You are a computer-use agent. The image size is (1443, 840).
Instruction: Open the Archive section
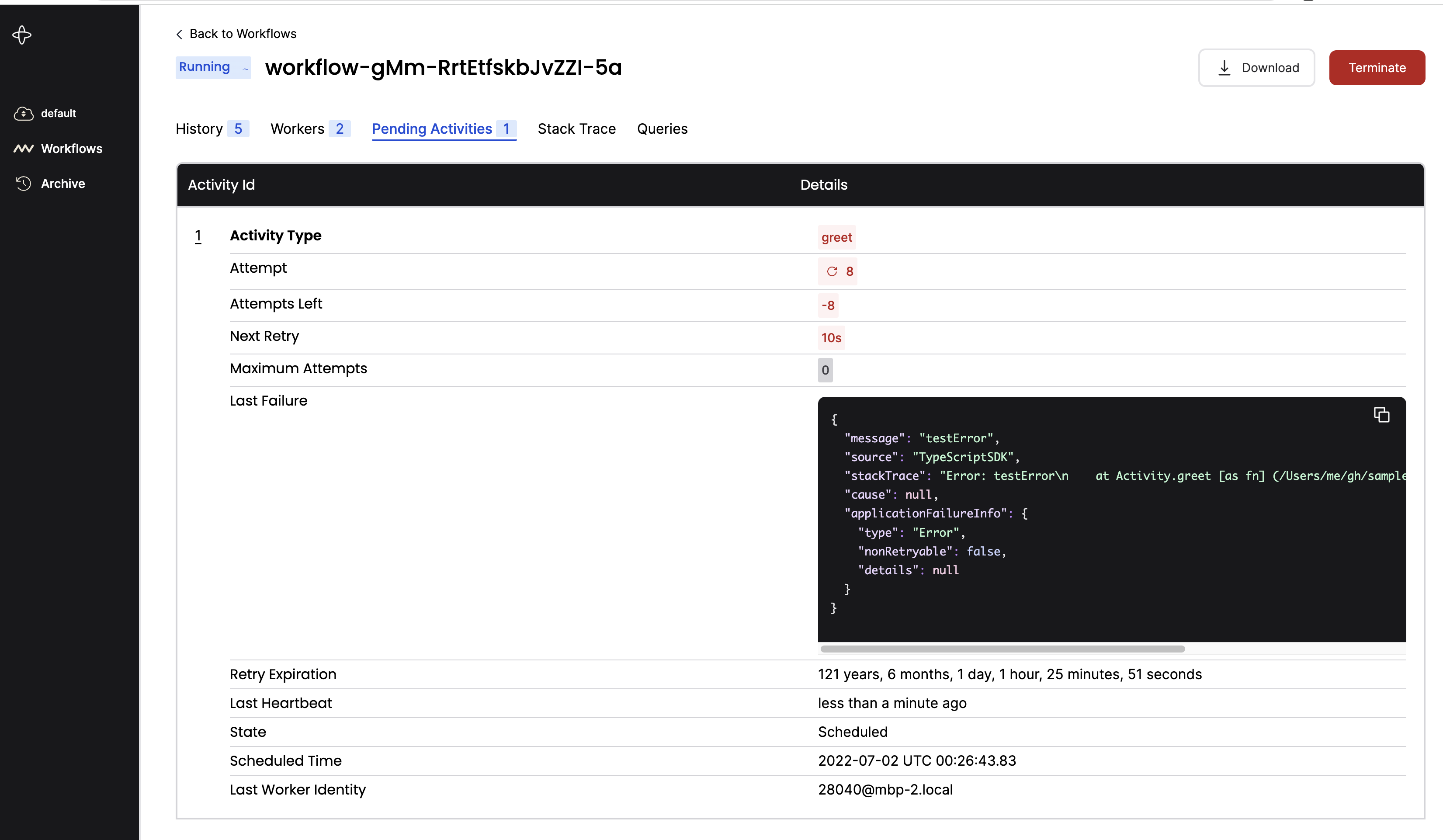tap(63, 183)
